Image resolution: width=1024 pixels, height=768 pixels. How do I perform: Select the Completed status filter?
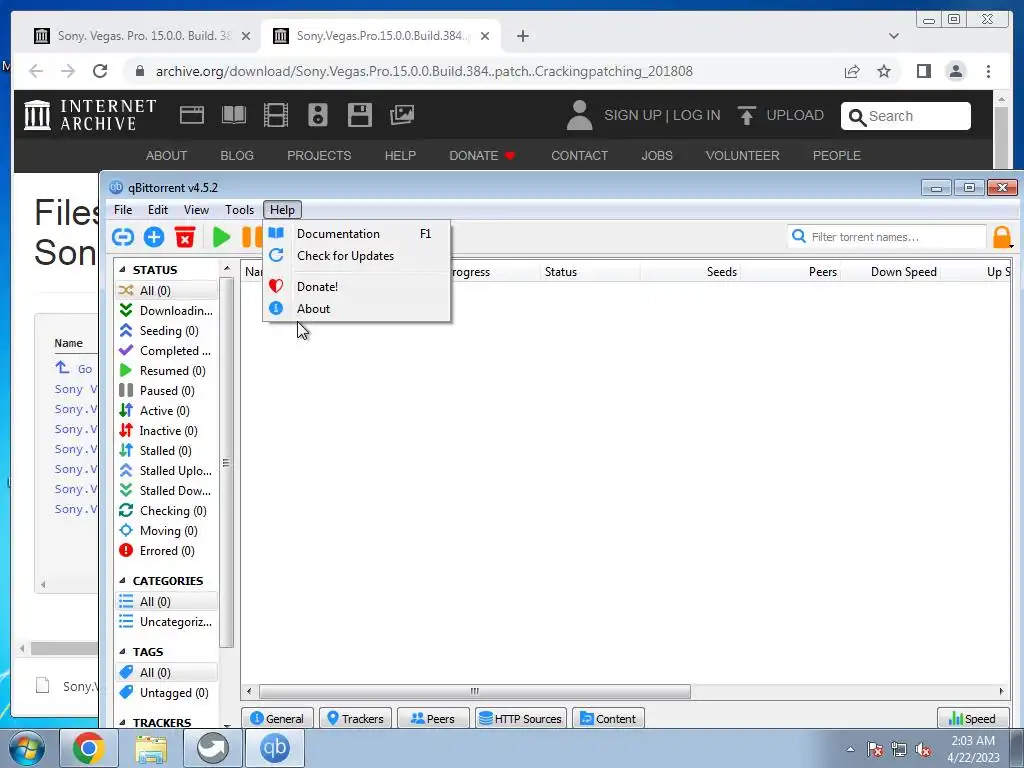(167, 351)
